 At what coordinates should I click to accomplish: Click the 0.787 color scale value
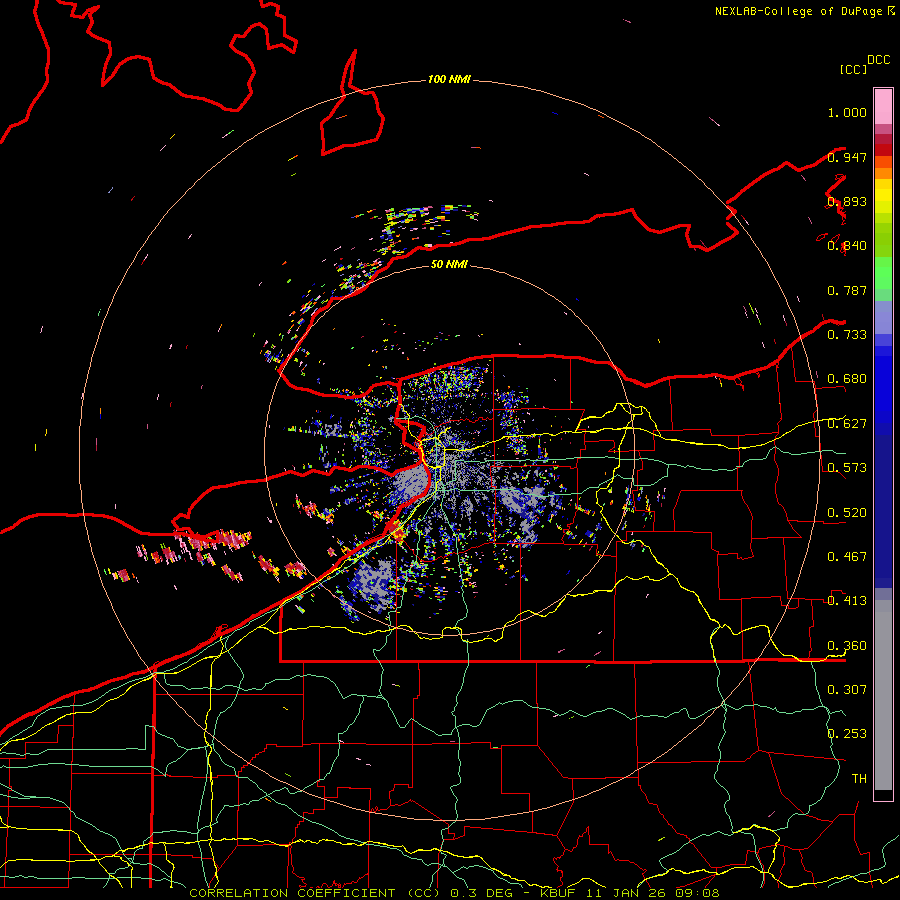click(847, 290)
